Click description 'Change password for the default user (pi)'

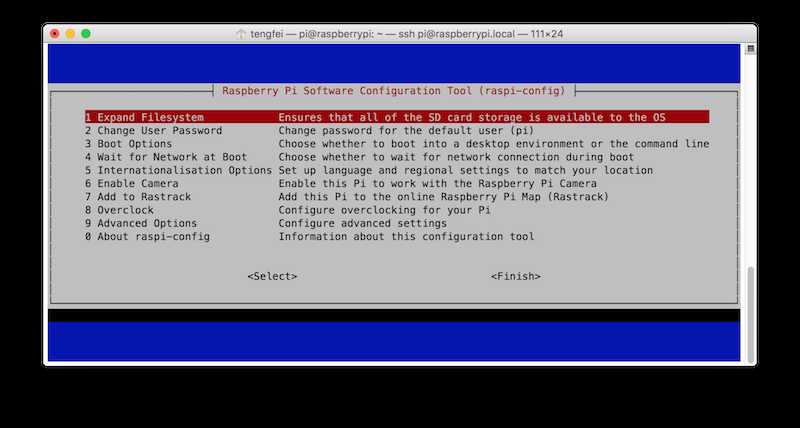point(406,131)
